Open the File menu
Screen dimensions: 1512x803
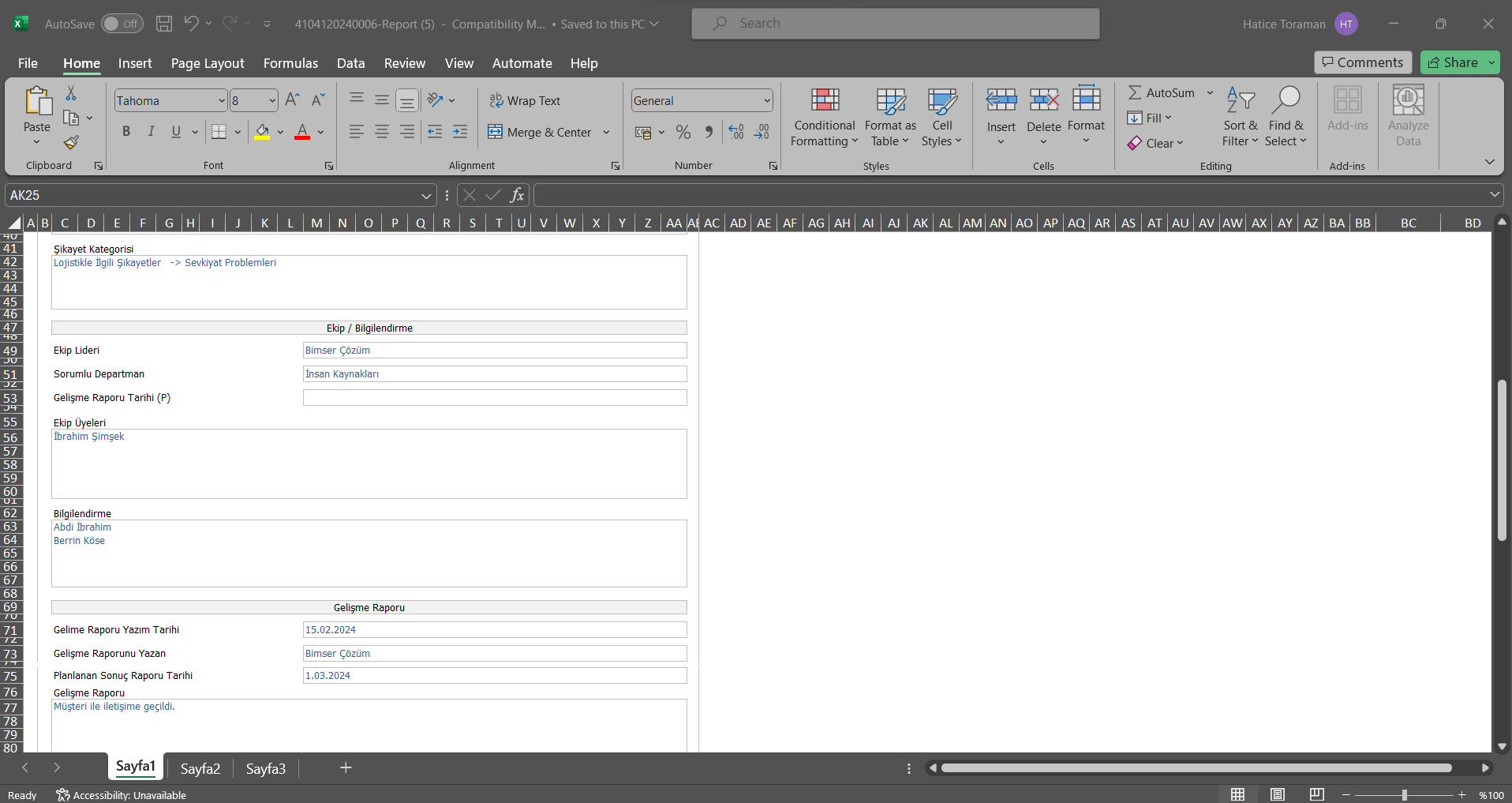click(28, 63)
